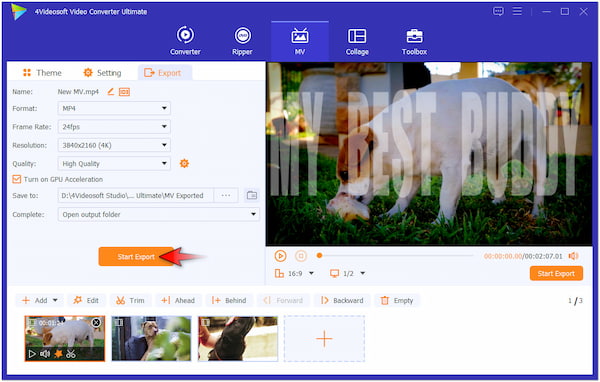Screen dimensions: 600x382
Task: Expand the 16:9 aspect ratio dropdown
Action: pos(311,273)
